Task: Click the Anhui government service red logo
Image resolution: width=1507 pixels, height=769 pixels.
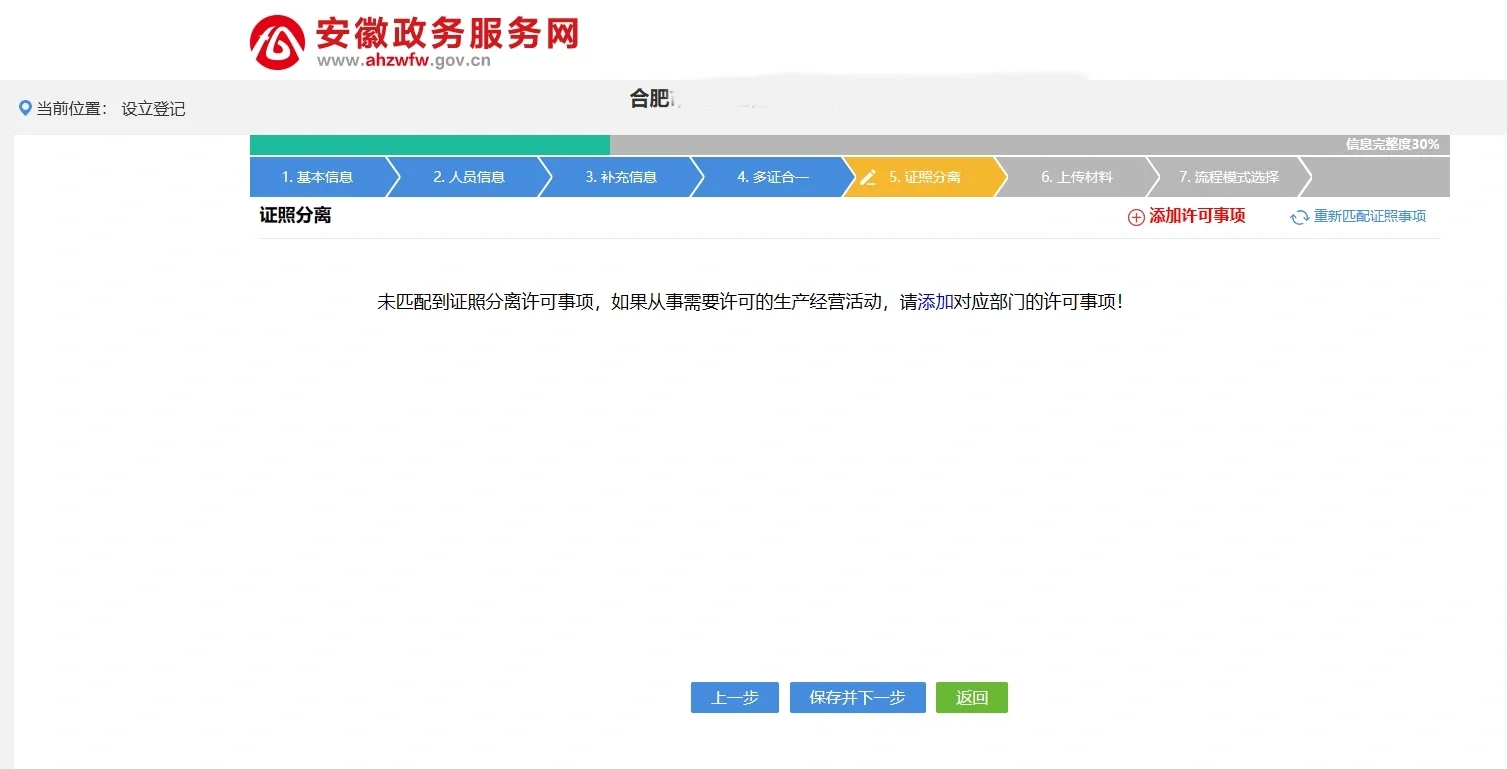Action: coord(277,42)
